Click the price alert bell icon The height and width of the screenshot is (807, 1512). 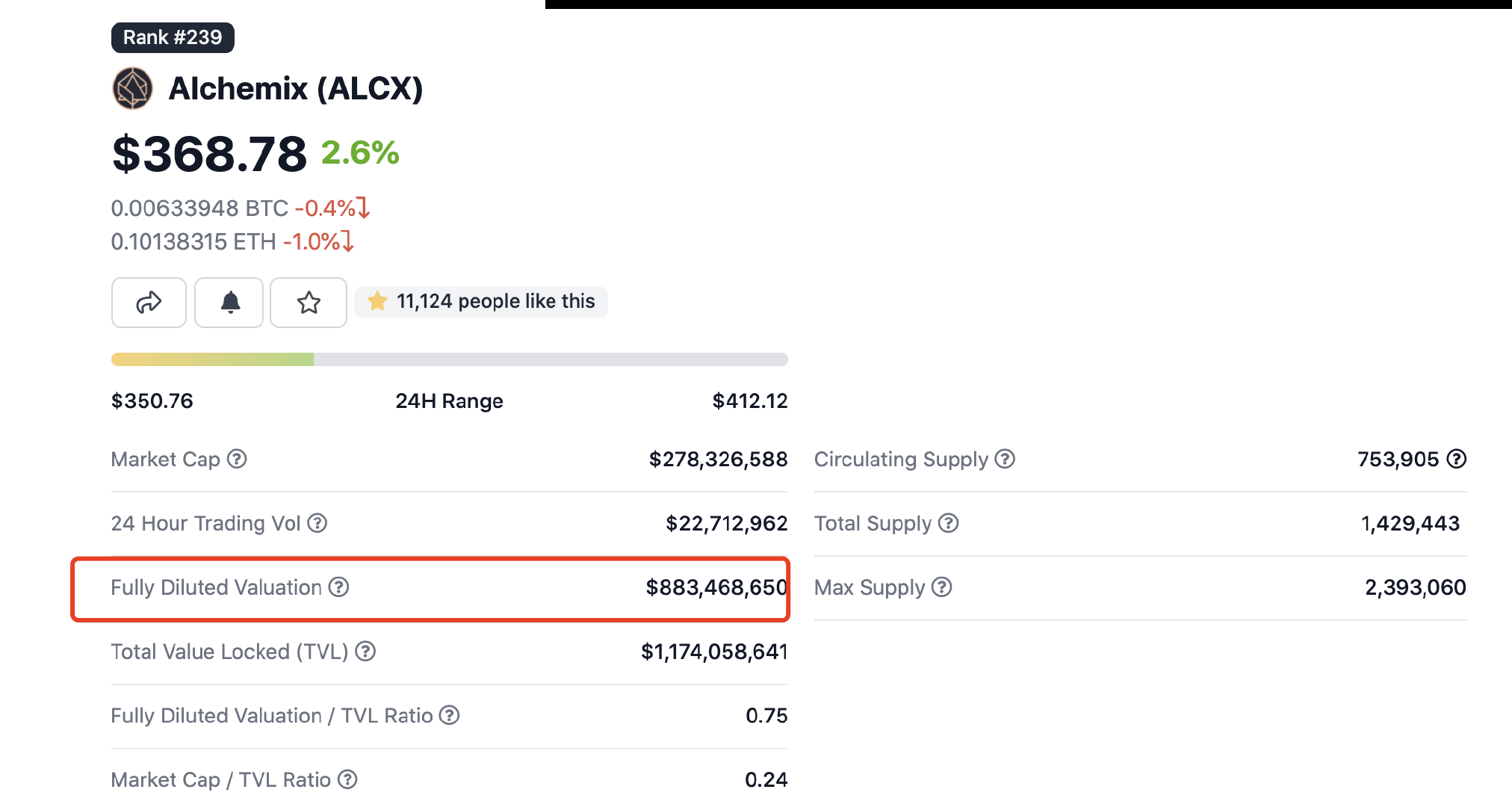point(230,303)
